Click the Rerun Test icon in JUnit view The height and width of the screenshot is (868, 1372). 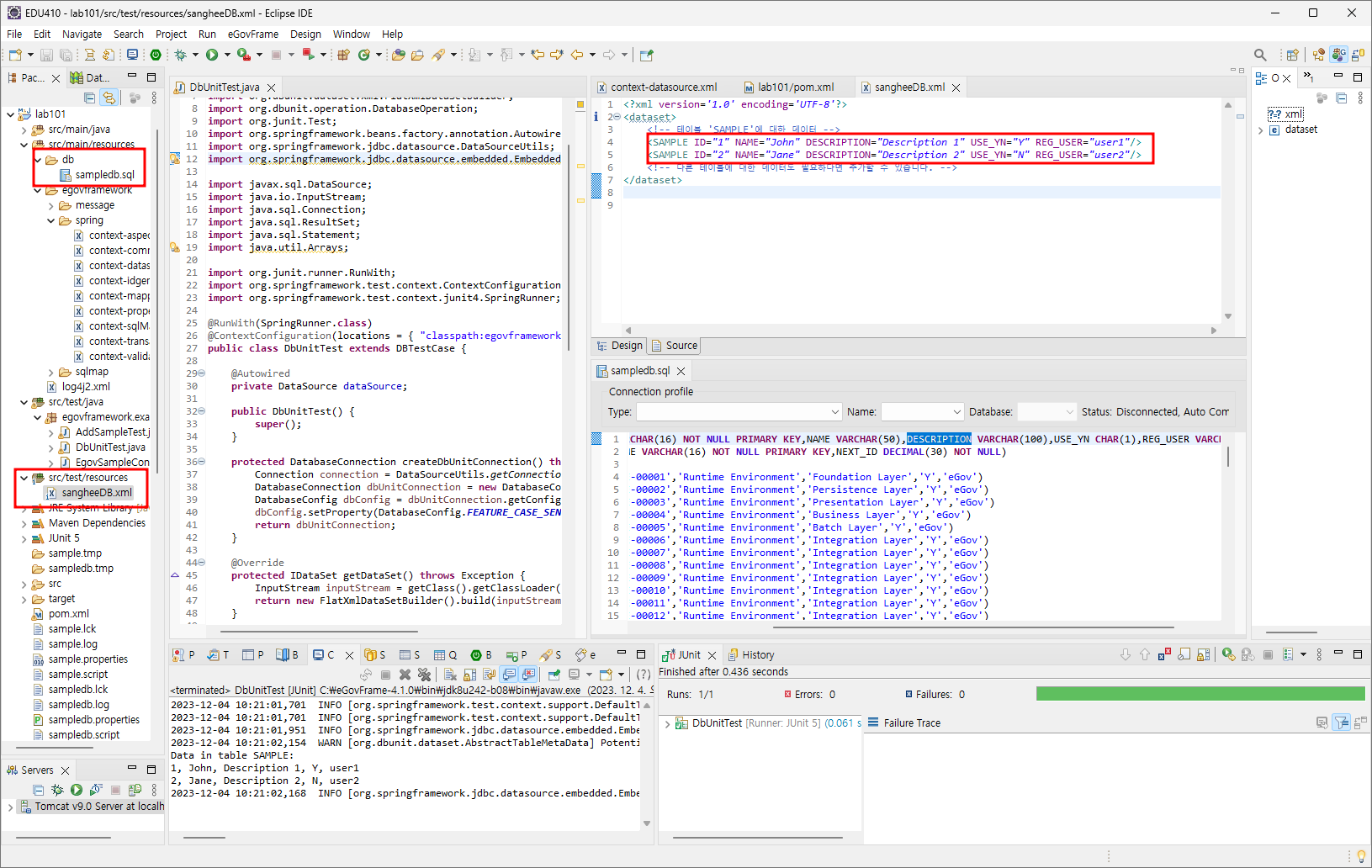[x=1229, y=654]
